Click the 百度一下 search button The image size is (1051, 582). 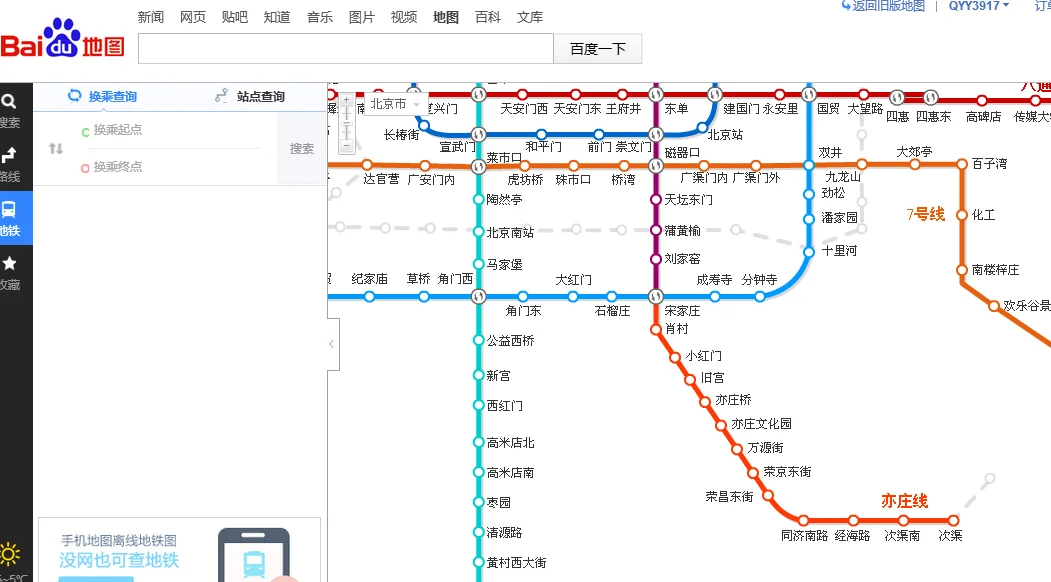tap(597, 48)
